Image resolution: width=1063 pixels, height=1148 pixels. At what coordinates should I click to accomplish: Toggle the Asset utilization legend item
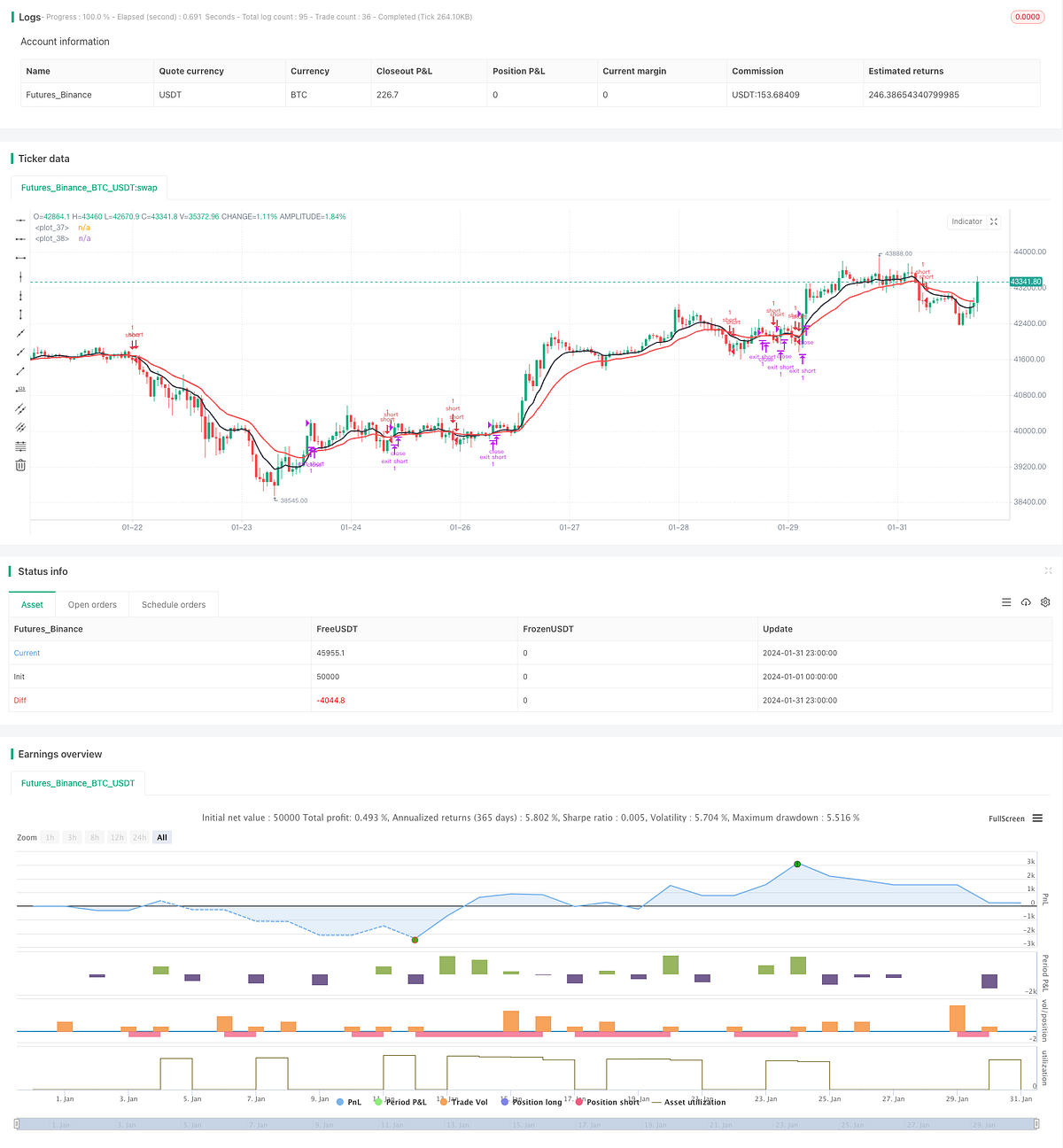pyautogui.click(x=695, y=1102)
